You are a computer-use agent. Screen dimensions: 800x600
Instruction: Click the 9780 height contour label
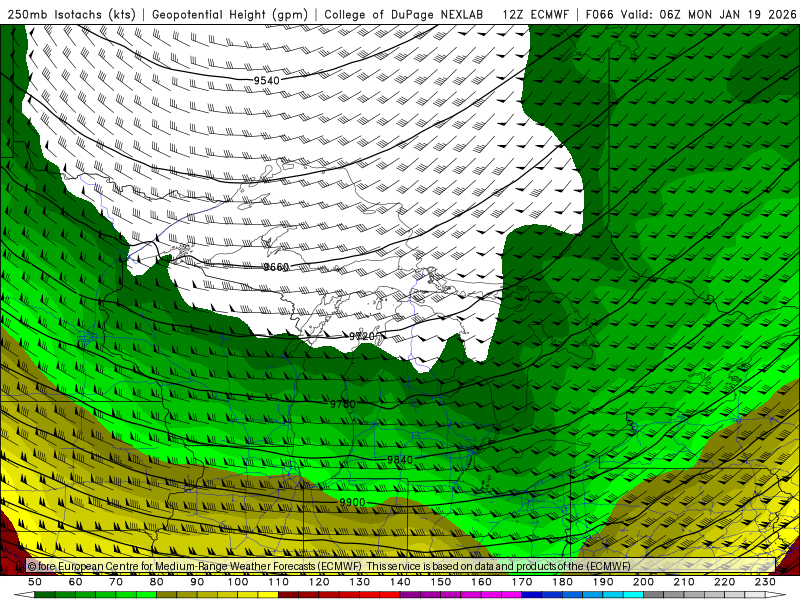343,404
